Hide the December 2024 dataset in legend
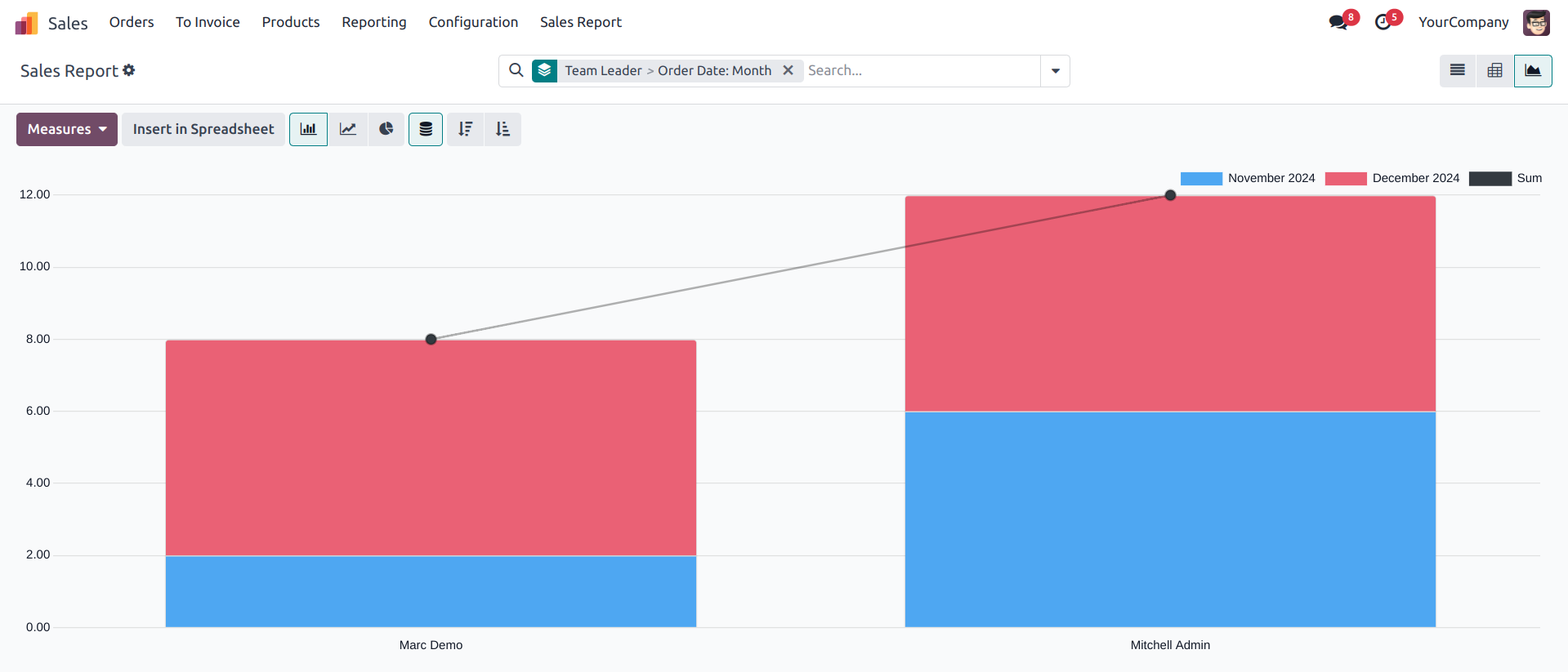Image resolution: width=1568 pixels, height=672 pixels. pyautogui.click(x=1392, y=178)
